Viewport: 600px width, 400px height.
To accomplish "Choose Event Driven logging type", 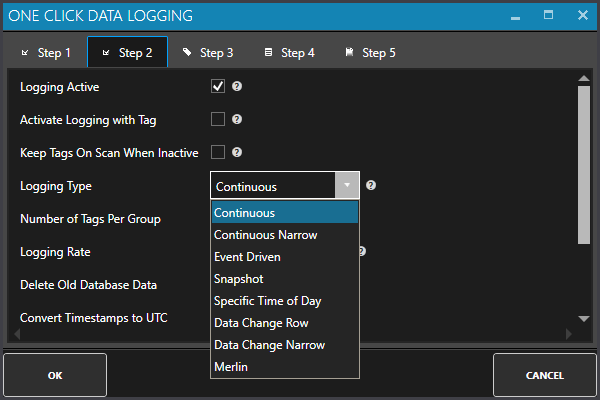I will click(247, 257).
